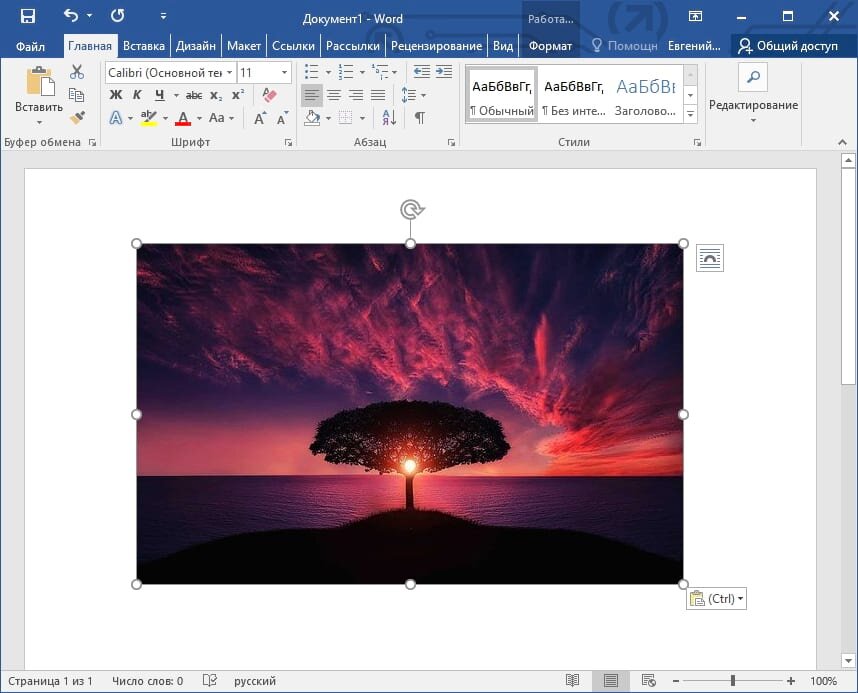The height and width of the screenshot is (693, 858).
Task: Switch to Web Layout view
Action: (648, 680)
